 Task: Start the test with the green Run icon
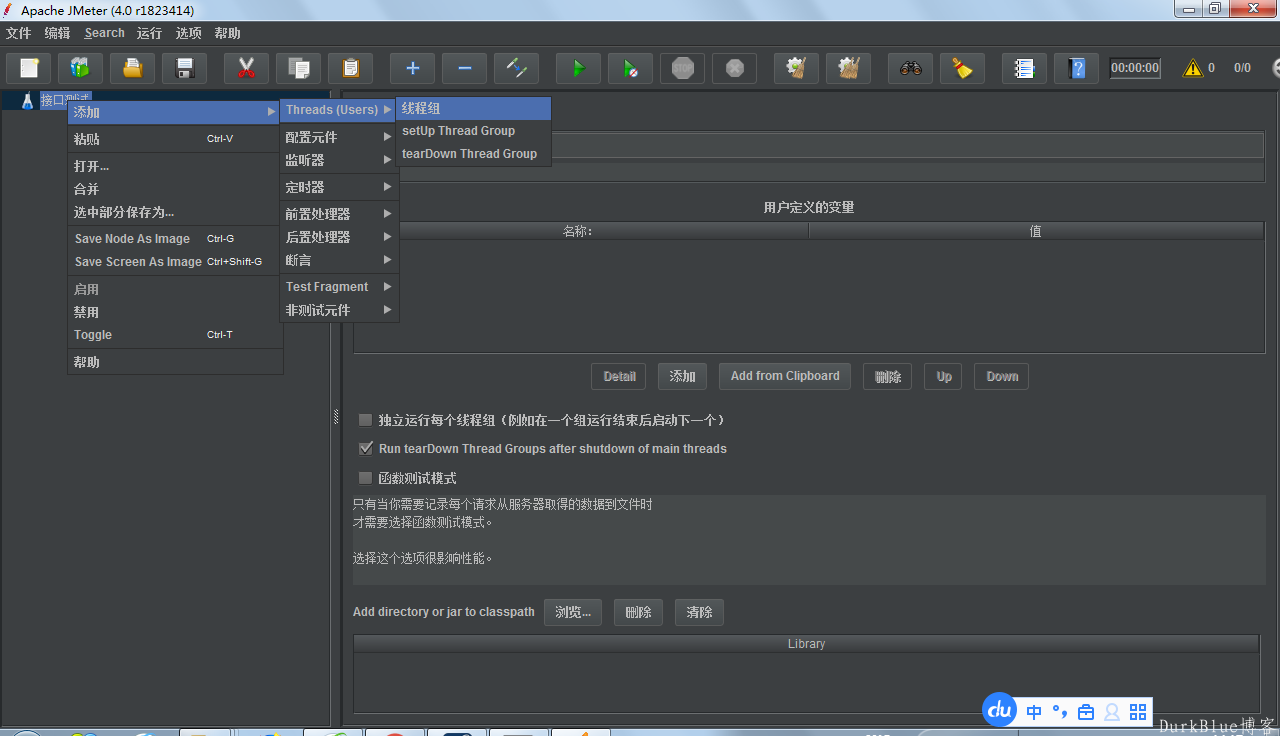click(578, 68)
